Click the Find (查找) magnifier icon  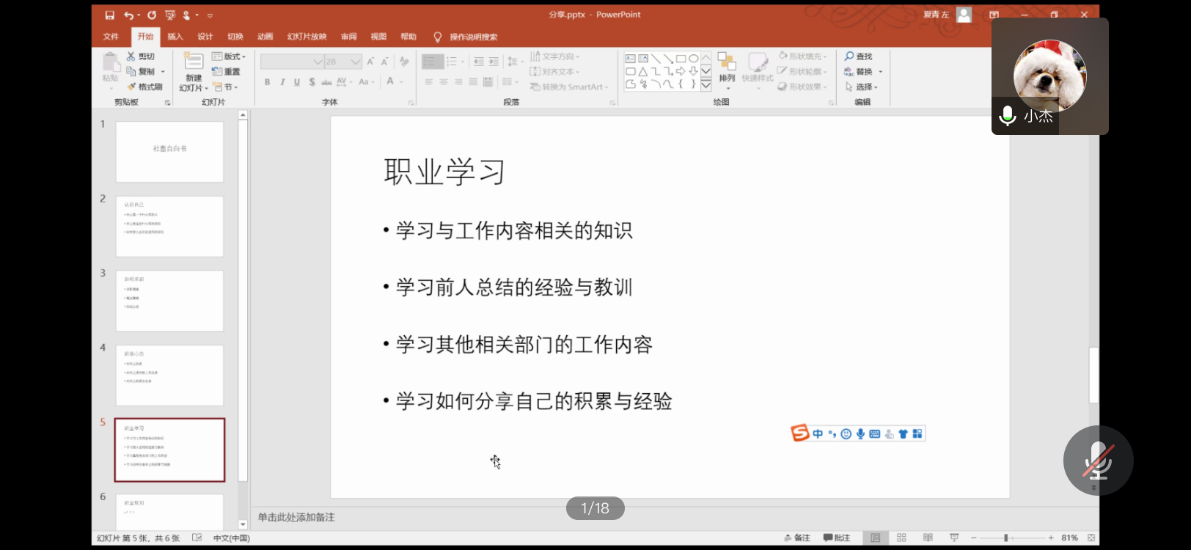click(x=849, y=57)
